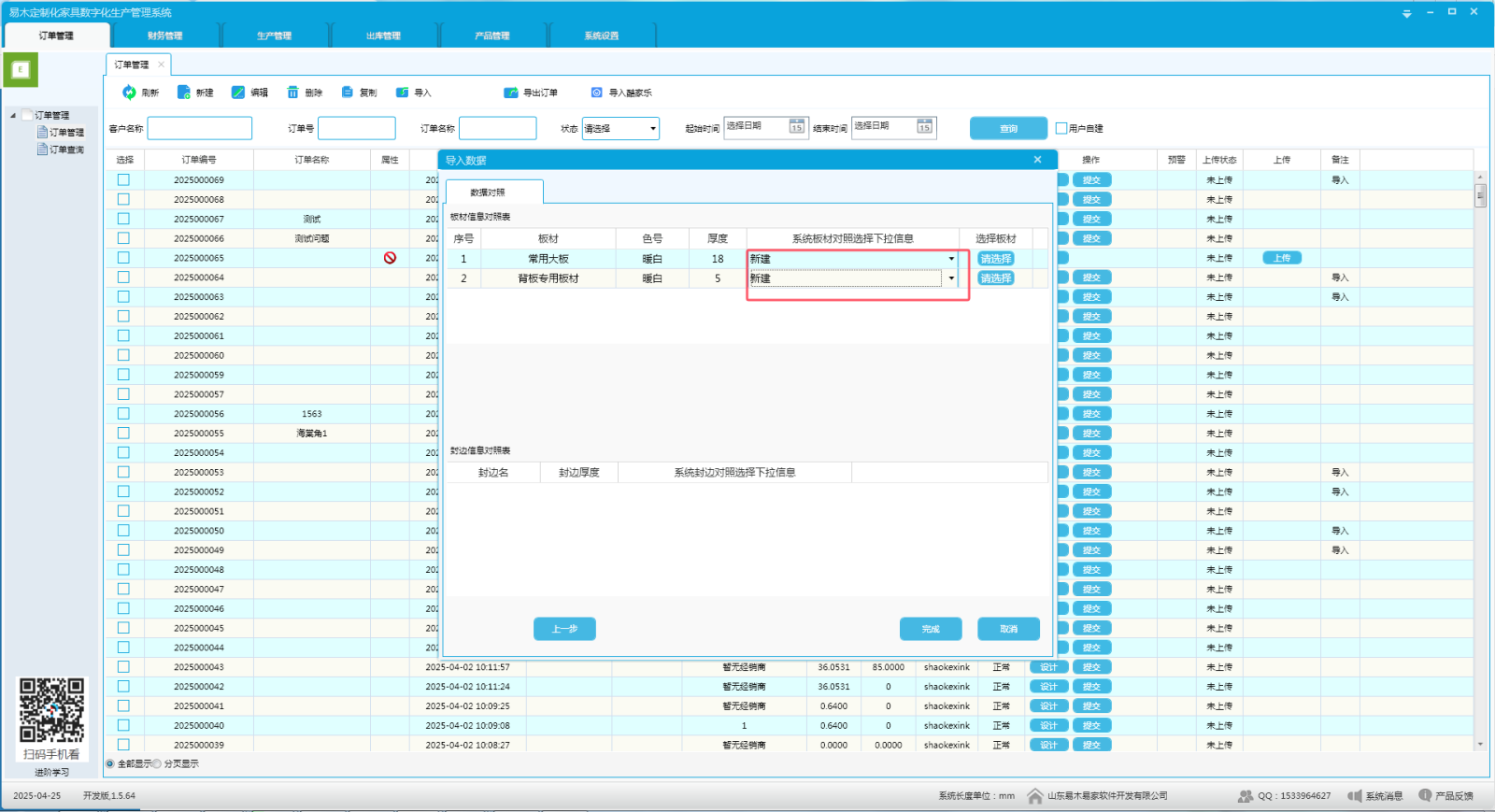
Task: Click the 上传状态 column header
Action: point(1219,160)
